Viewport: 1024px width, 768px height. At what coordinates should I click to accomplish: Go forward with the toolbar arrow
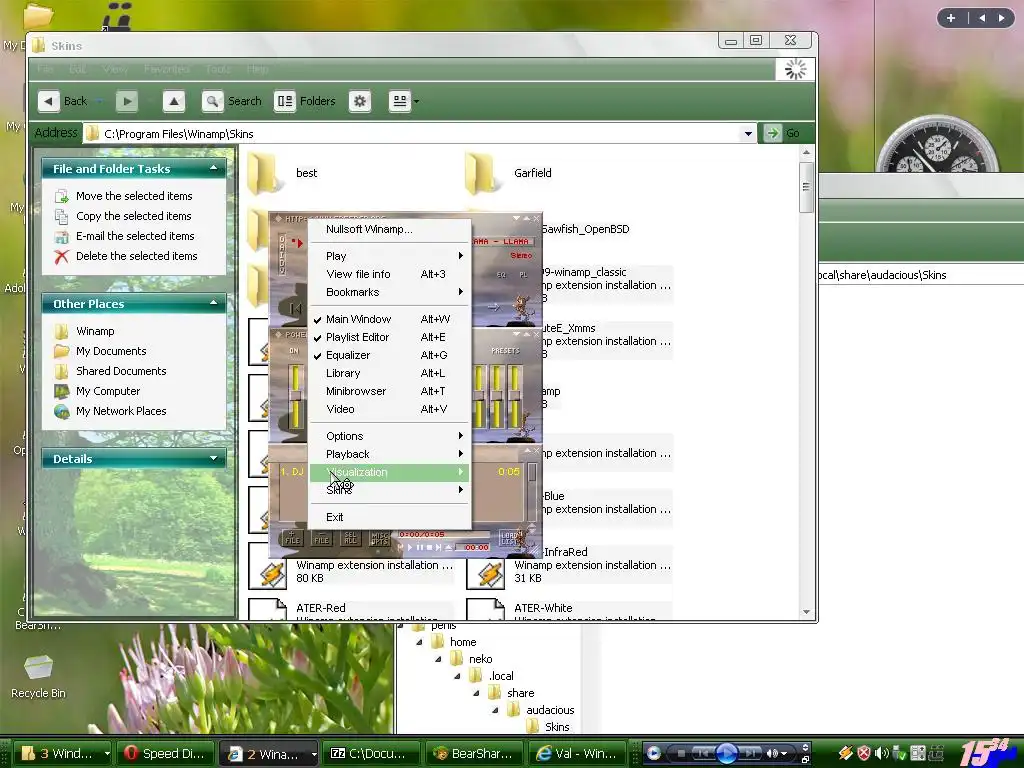click(127, 101)
